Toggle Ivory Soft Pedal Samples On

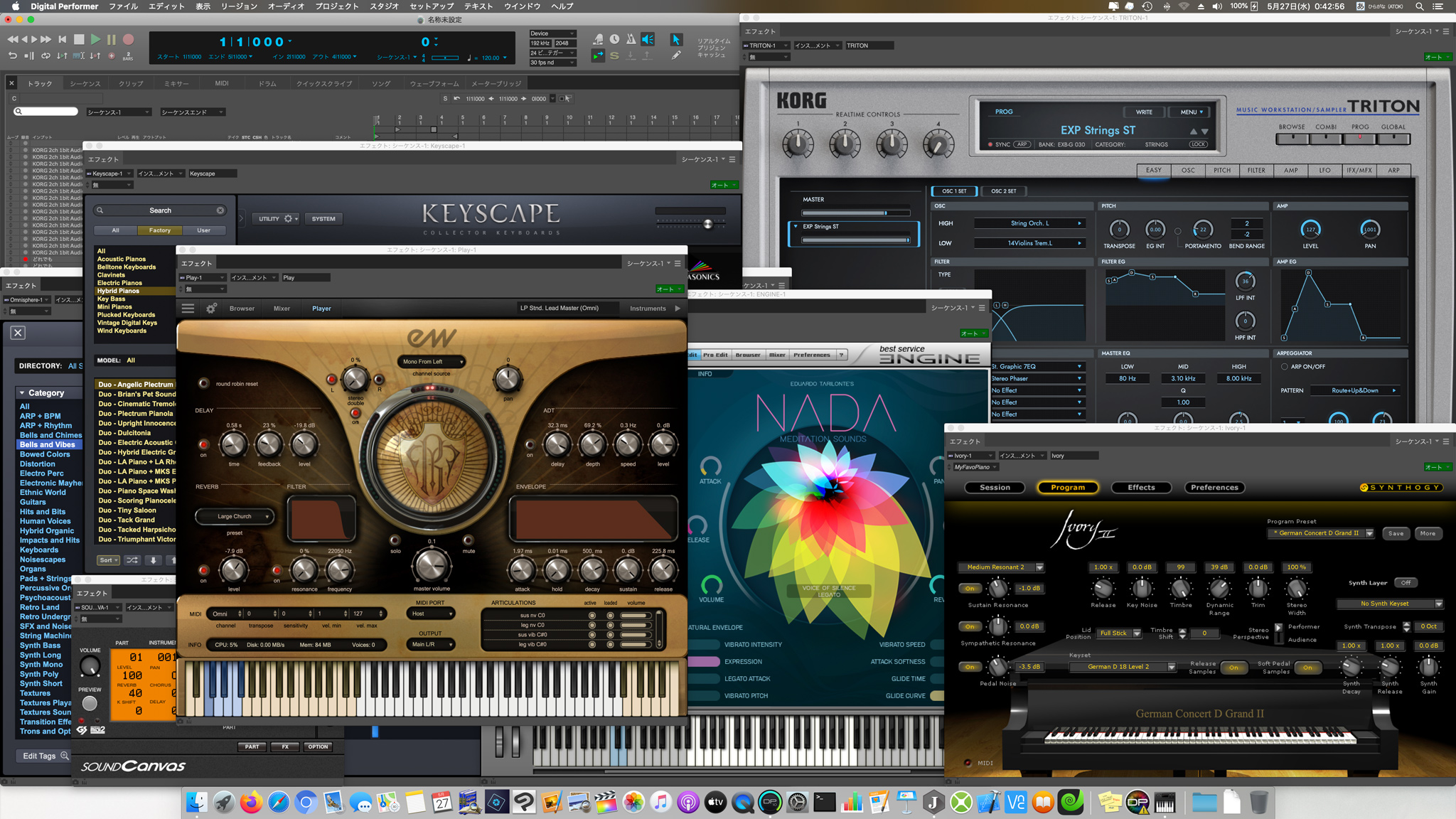pyautogui.click(x=1307, y=668)
